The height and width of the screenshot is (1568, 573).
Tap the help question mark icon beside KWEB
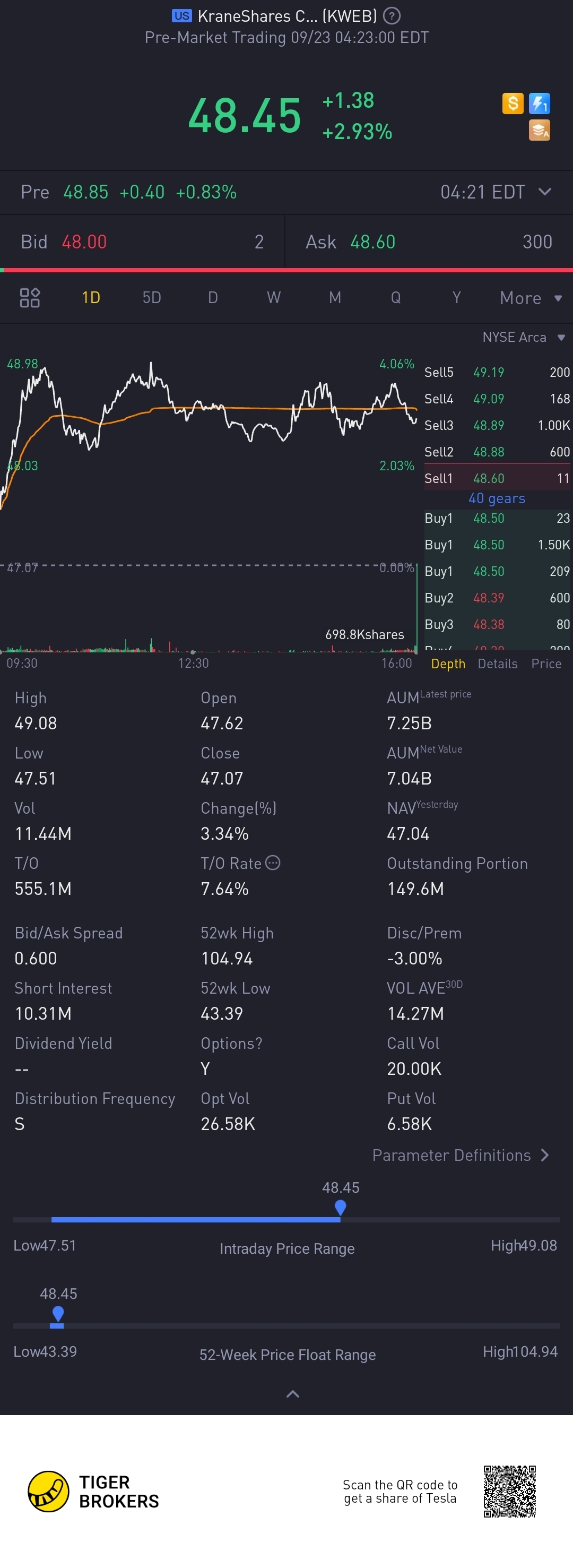tap(391, 16)
